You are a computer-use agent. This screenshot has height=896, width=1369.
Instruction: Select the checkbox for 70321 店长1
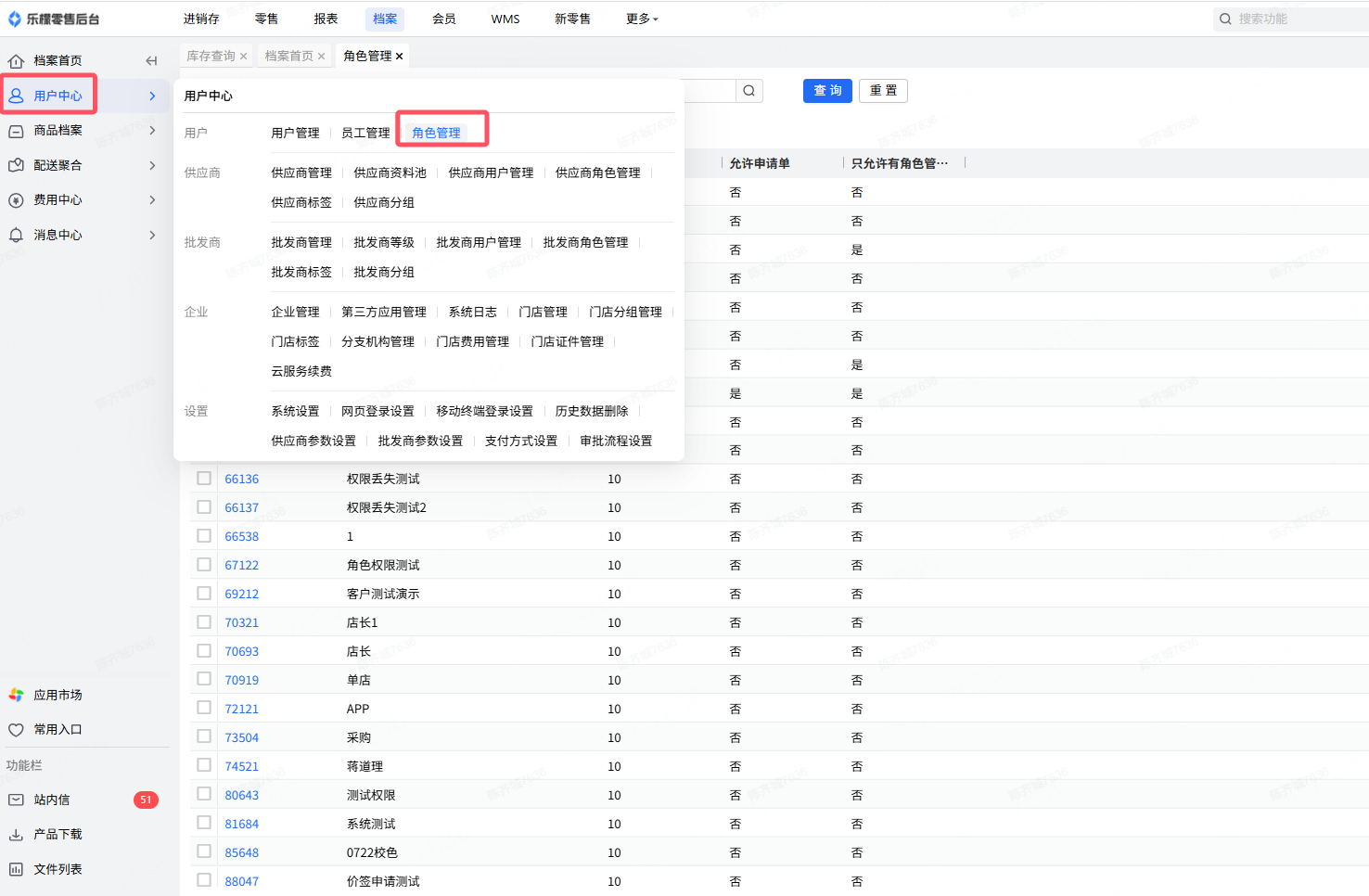click(x=204, y=622)
